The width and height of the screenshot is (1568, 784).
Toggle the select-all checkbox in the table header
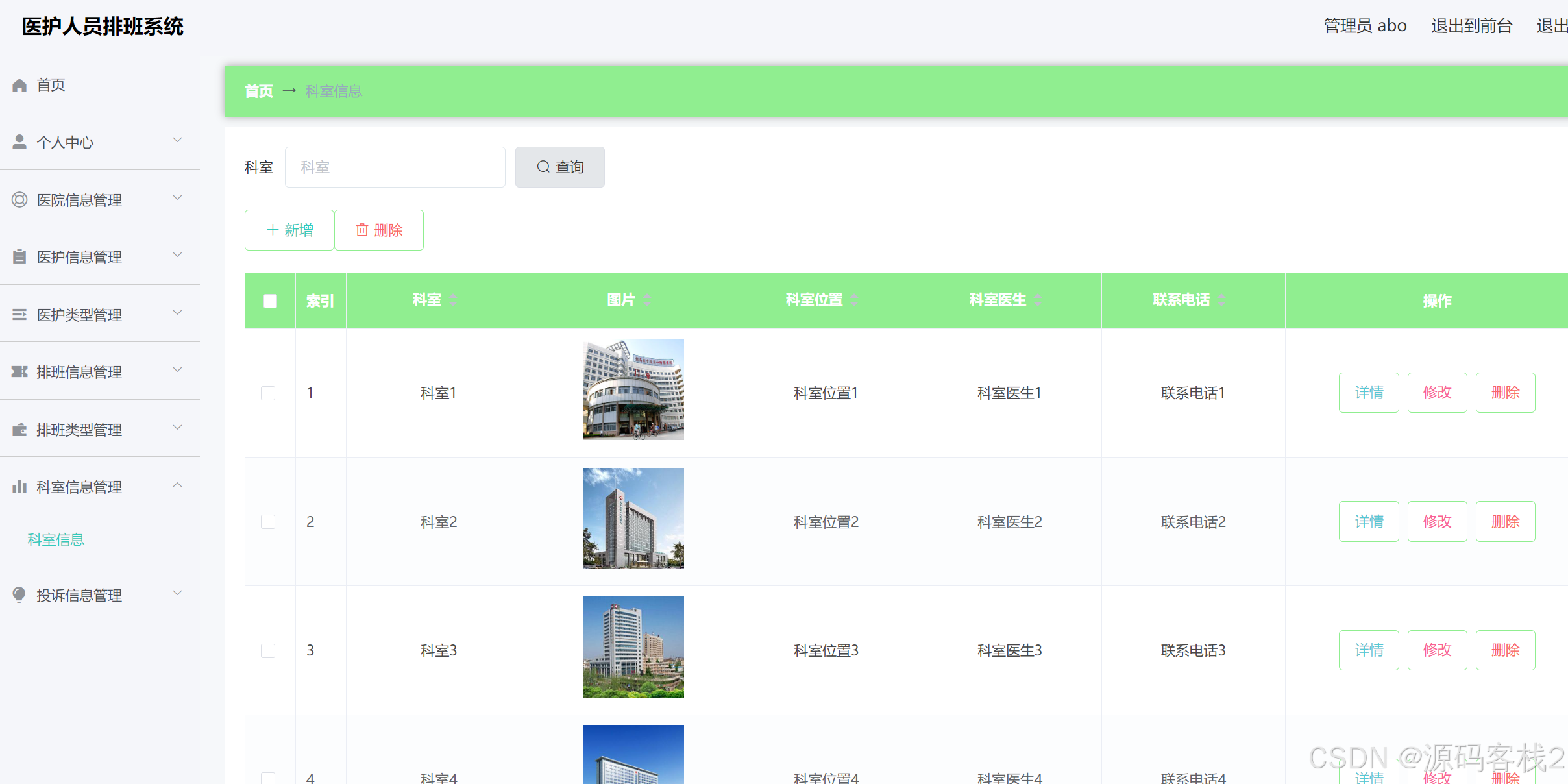click(270, 301)
